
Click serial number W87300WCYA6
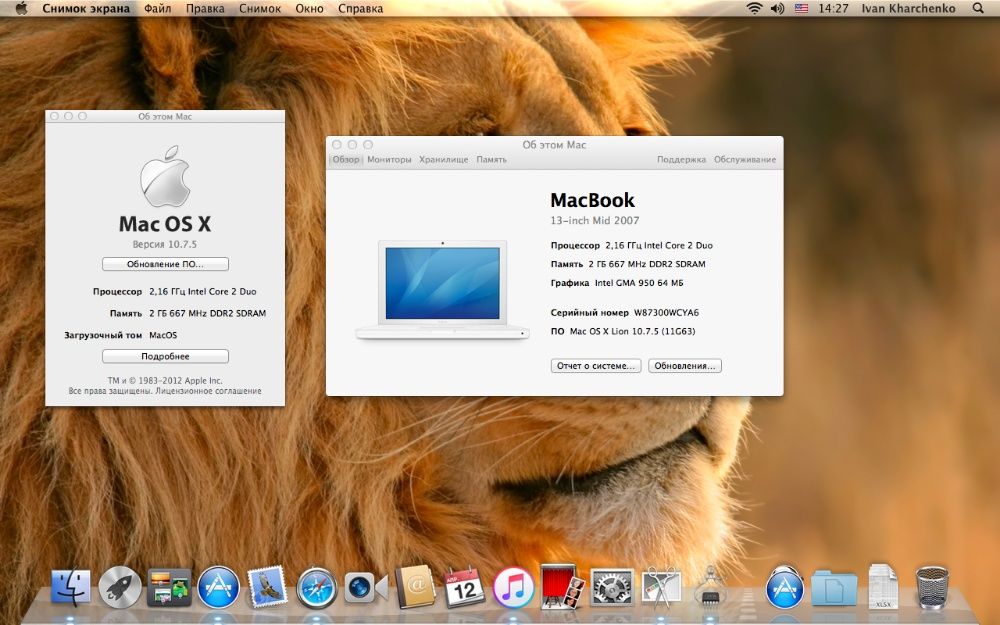[666, 312]
